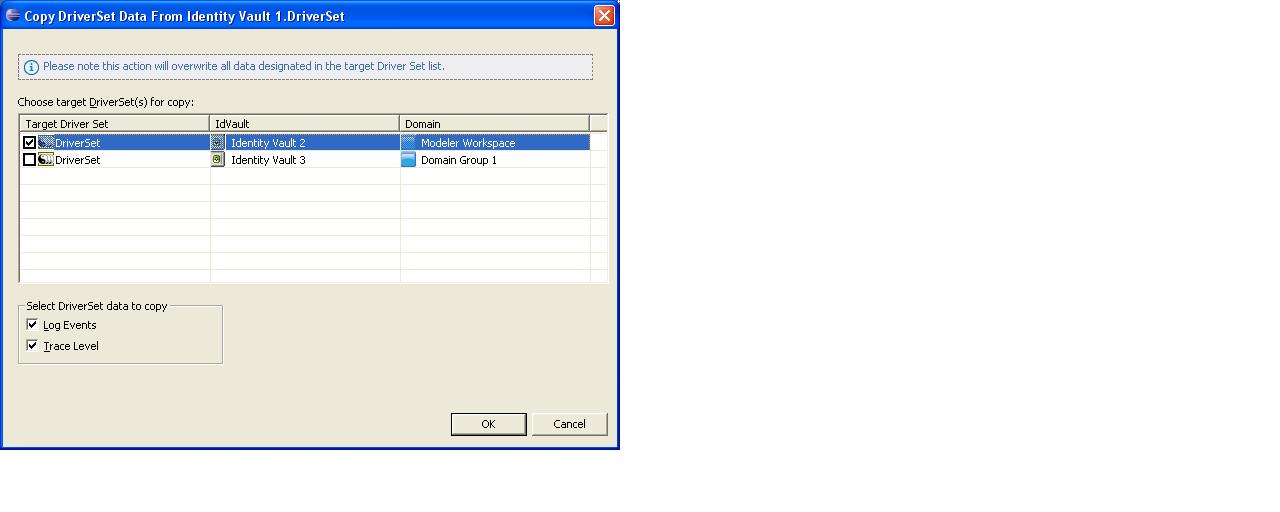Sort by IdVault column header
Screen dimensions: 1280x512
pyautogui.click(x=305, y=124)
